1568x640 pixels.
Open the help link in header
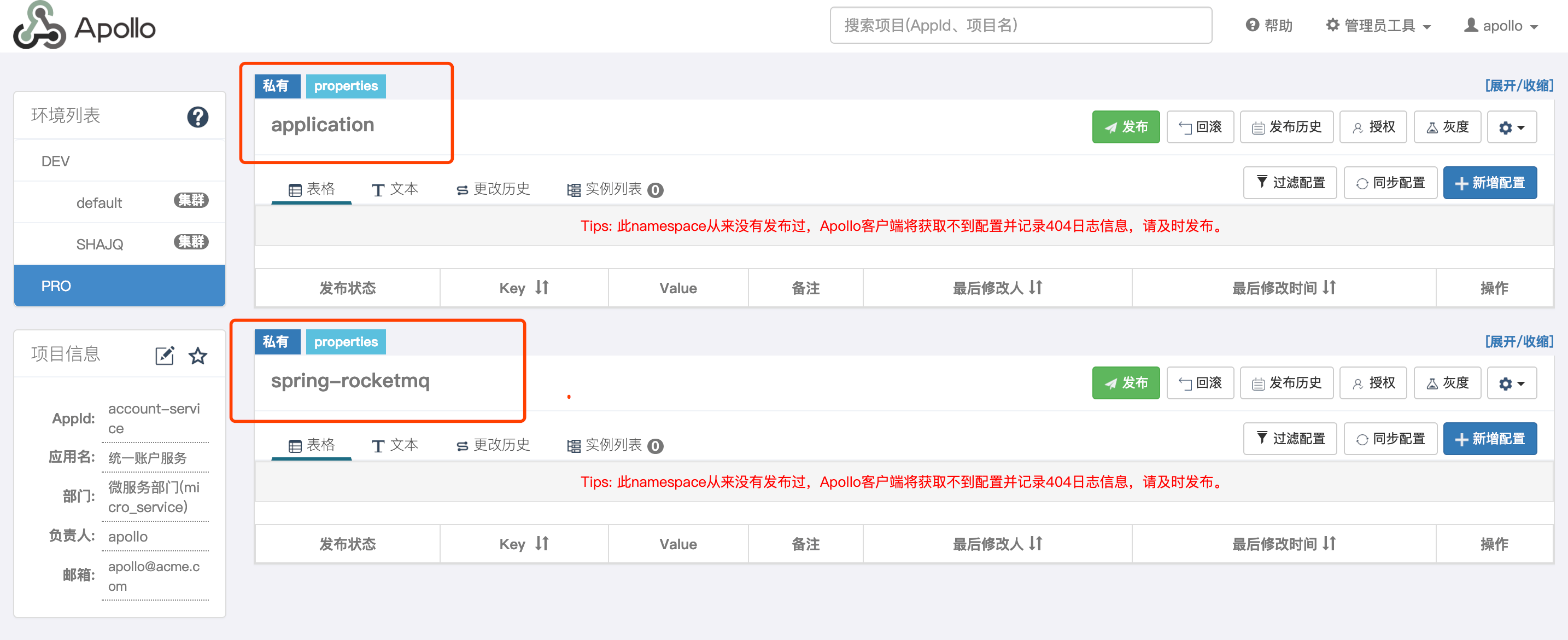point(1268,26)
